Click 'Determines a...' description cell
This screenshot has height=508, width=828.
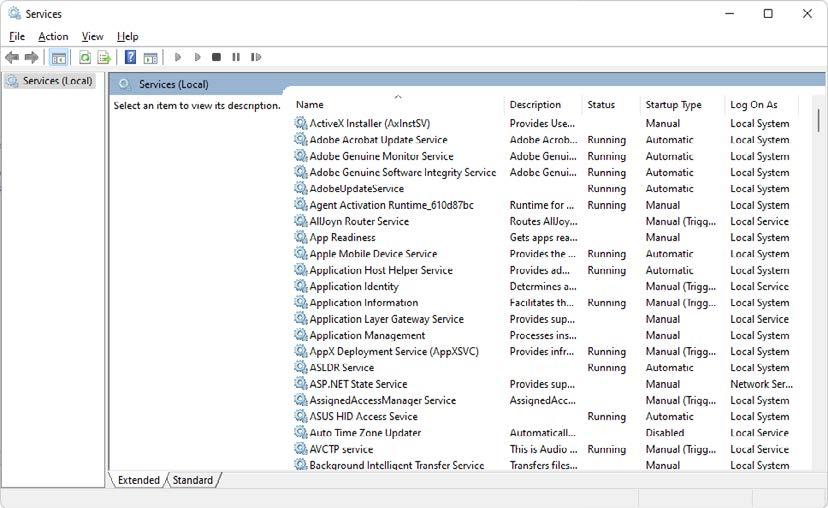(543, 286)
